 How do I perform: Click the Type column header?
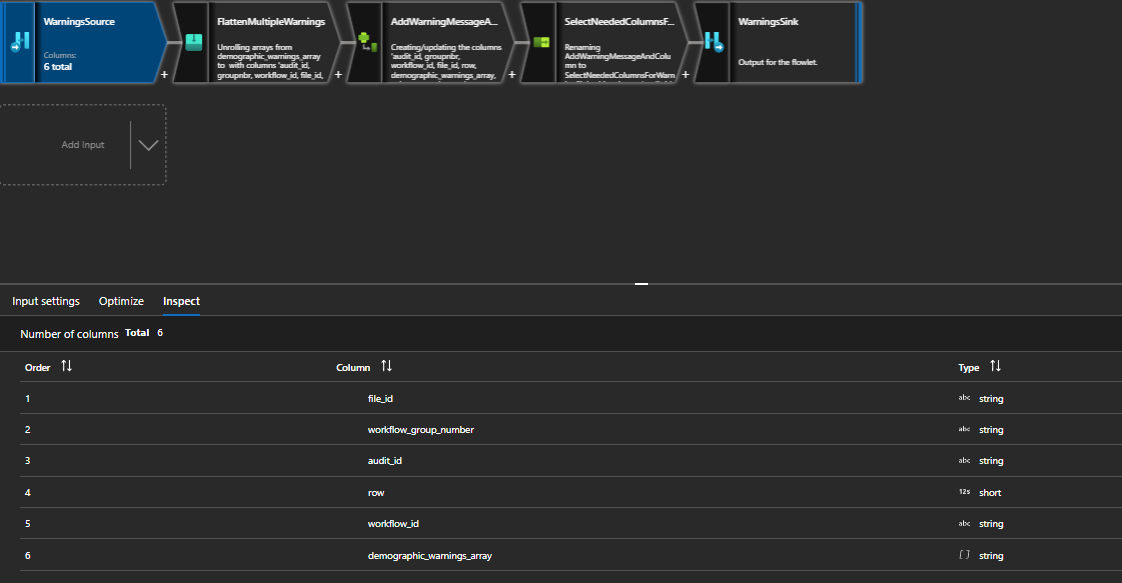pos(969,368)
